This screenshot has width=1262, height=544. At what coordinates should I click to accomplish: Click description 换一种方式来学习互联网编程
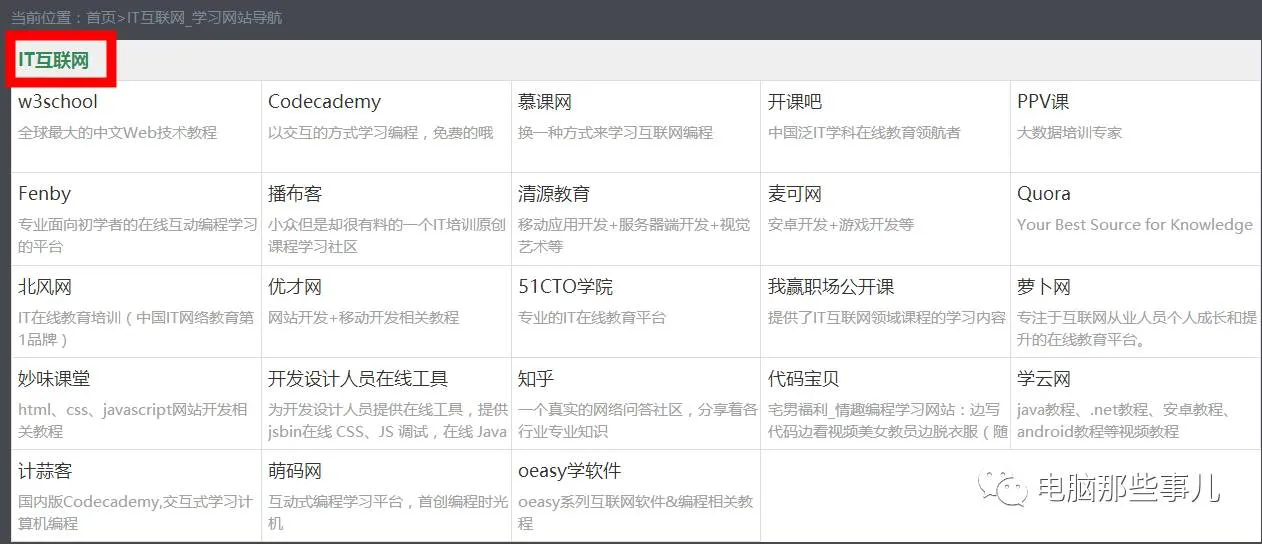(615, 132)
